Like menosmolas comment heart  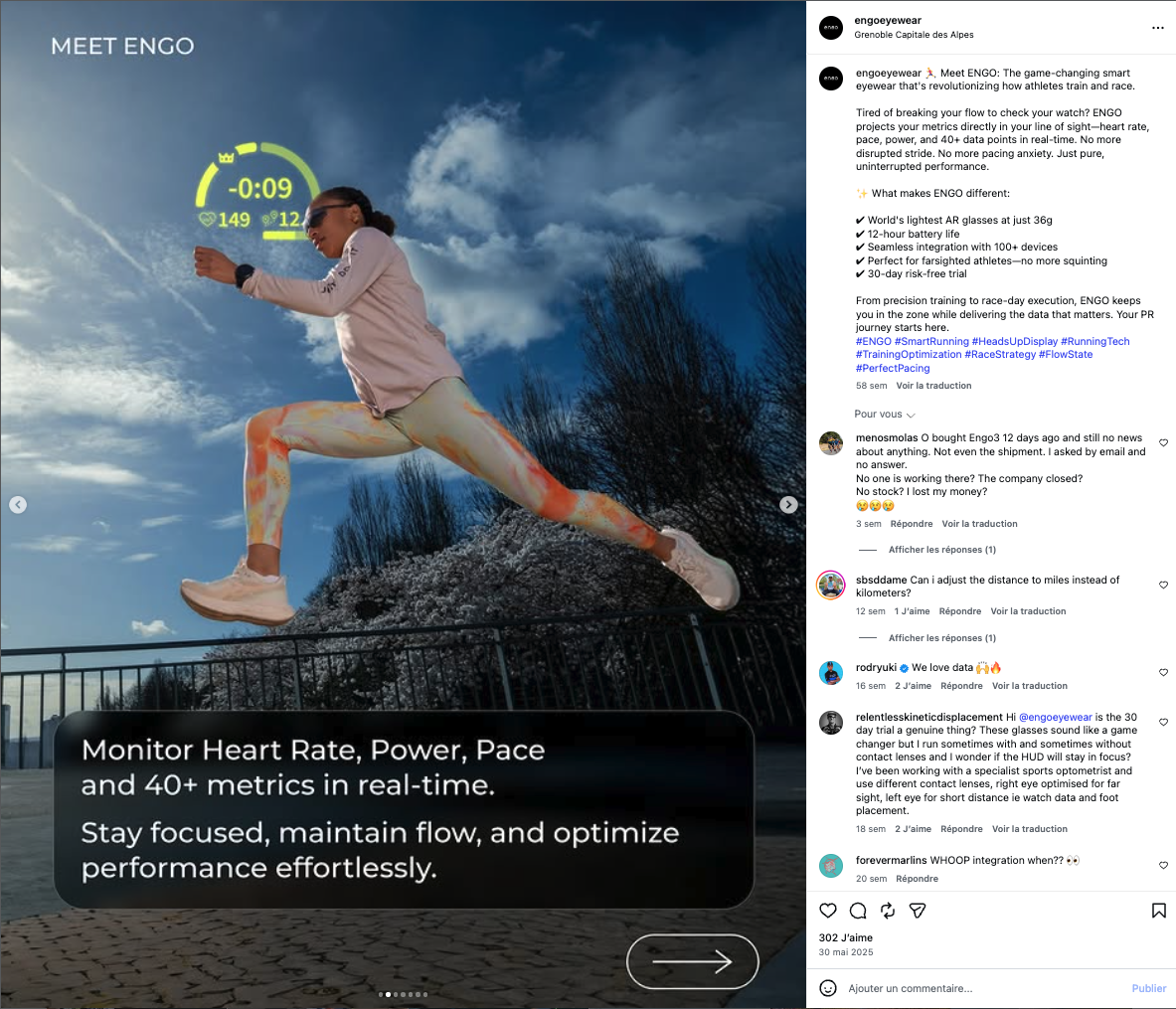coord(1163,442)
